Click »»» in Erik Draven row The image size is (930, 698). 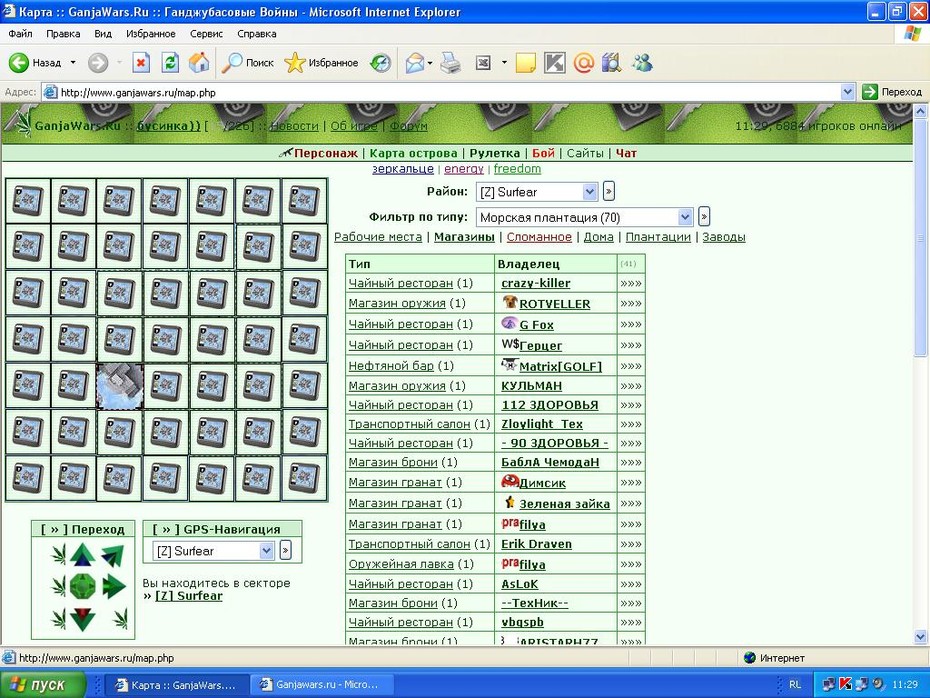coord(631,544)
